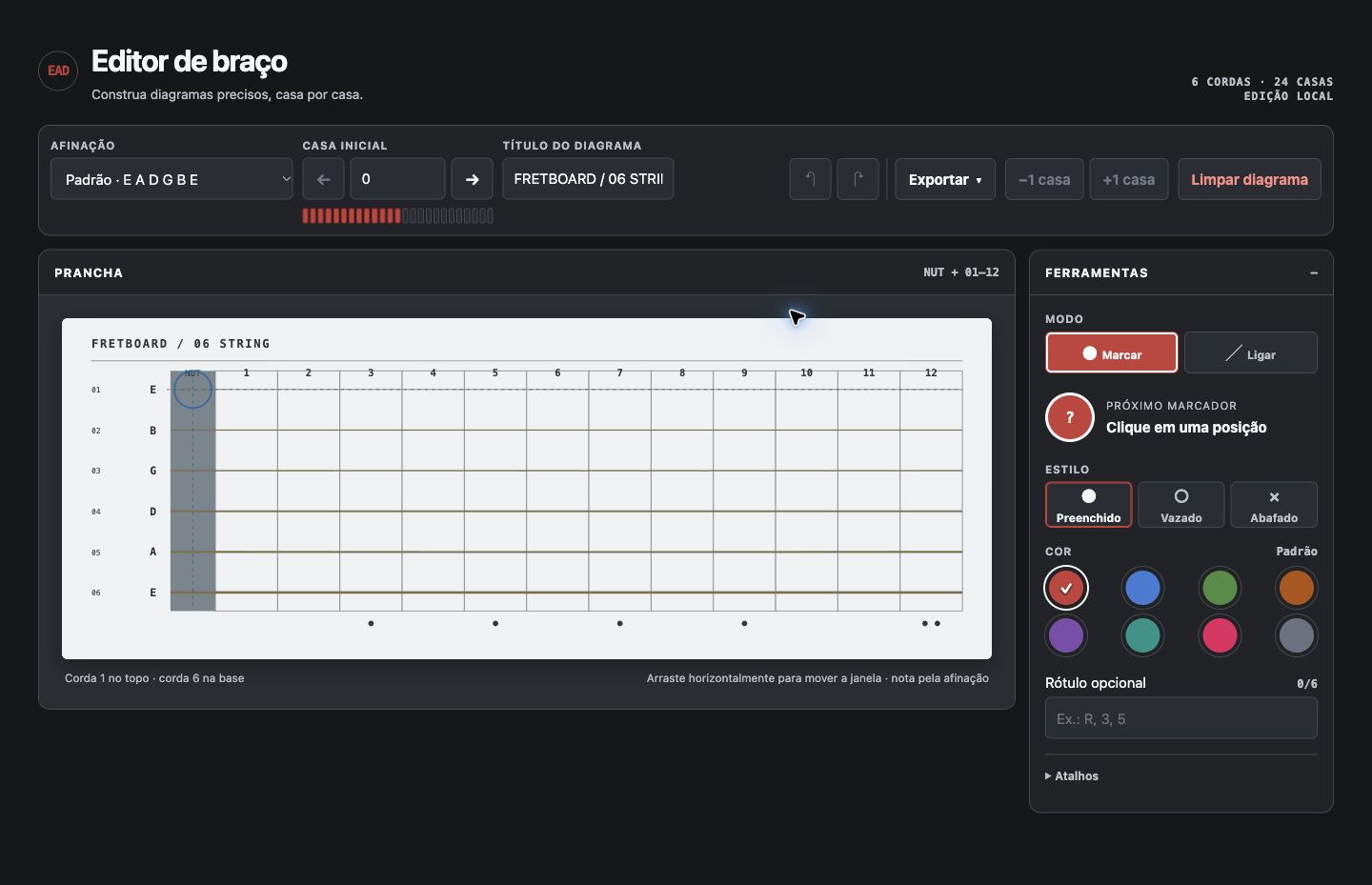The image size is (1372, 885).
Task: Reset color via the Padrão label
Action: tap(1297, 552)
